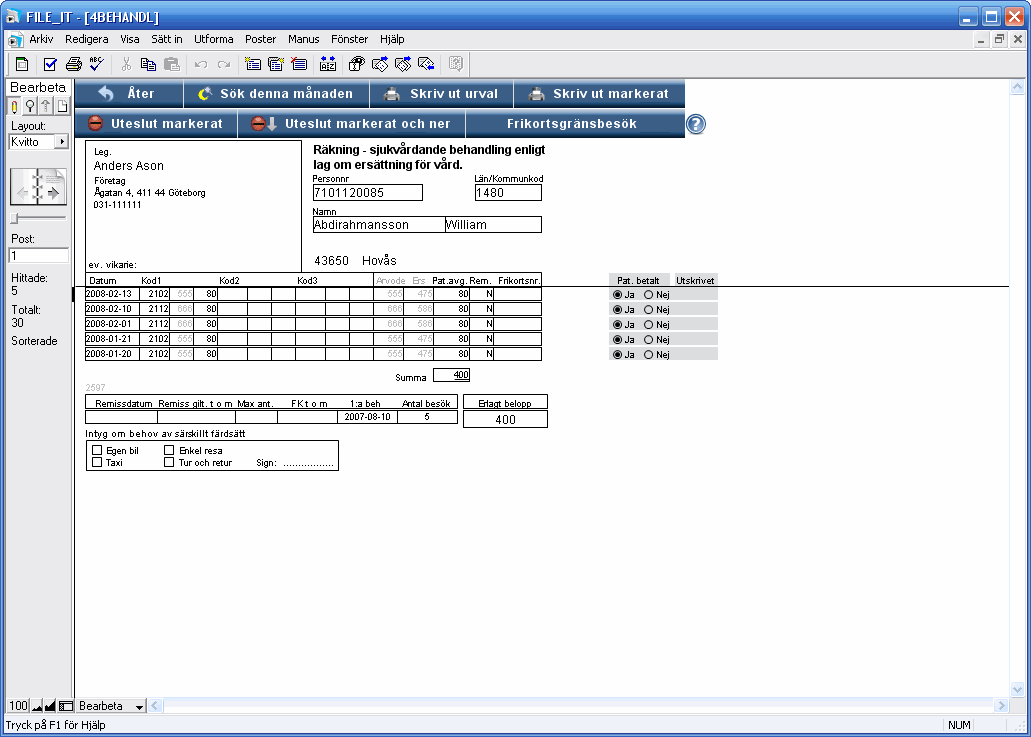Check the Enkel resa checkbox
The height and width of the screenshot is (737, 1031).
[x=169, y=450]
